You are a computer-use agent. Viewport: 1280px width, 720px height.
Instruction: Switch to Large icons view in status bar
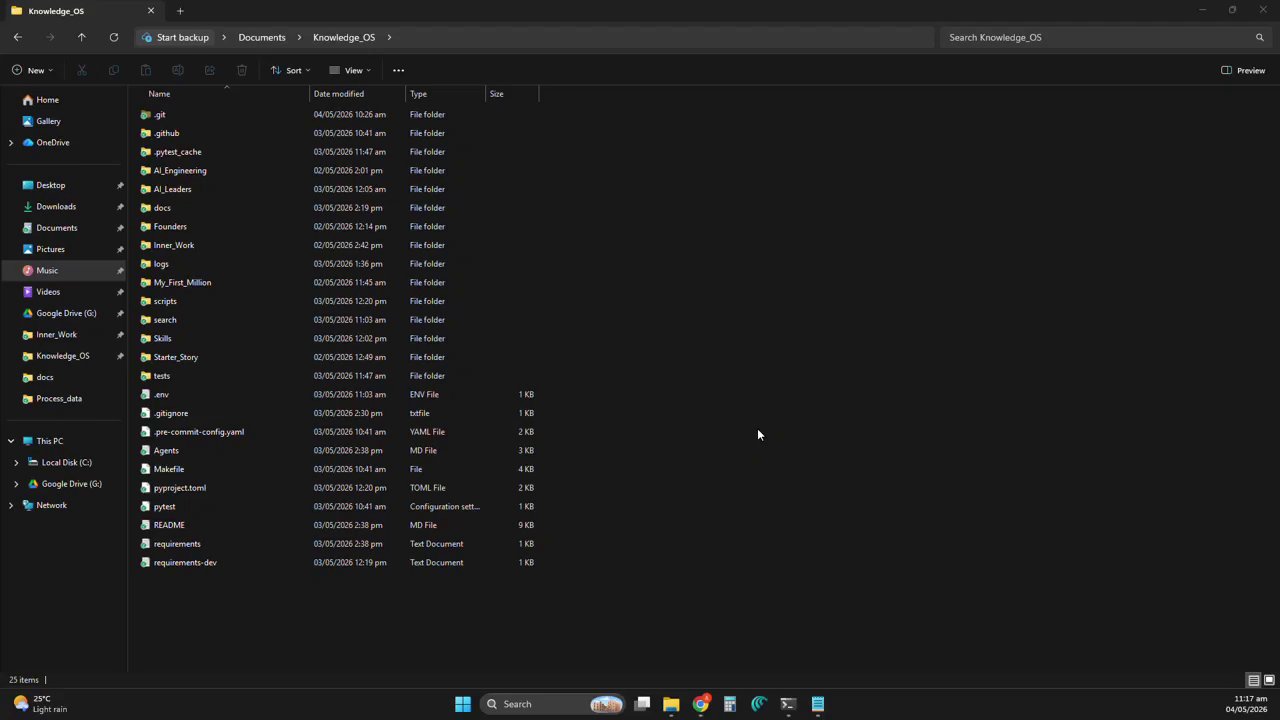pyautogui.click(x=1269, y=680)
